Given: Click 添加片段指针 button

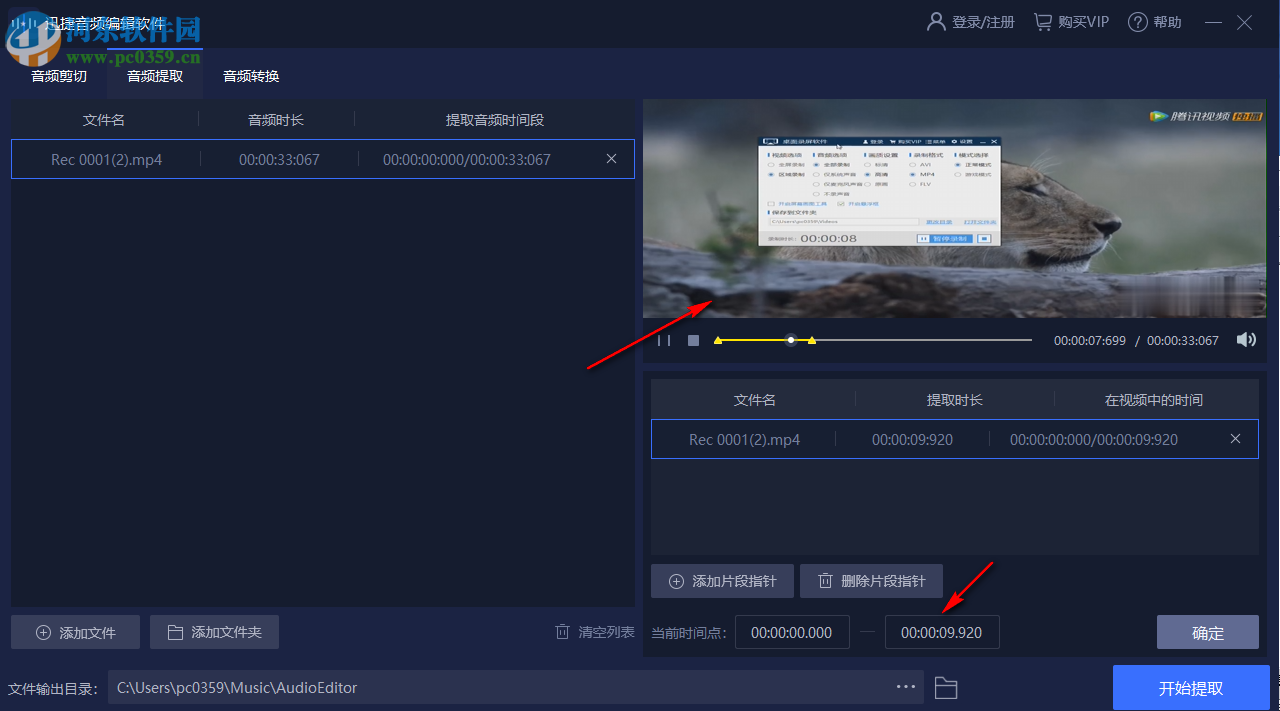Looking at the screenshot, I should coord(721,581).
